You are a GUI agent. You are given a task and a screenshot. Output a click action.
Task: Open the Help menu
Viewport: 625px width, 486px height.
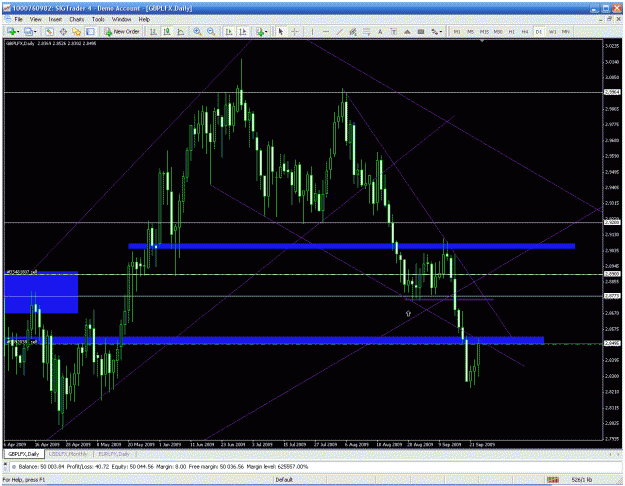[x=144, y=19]
